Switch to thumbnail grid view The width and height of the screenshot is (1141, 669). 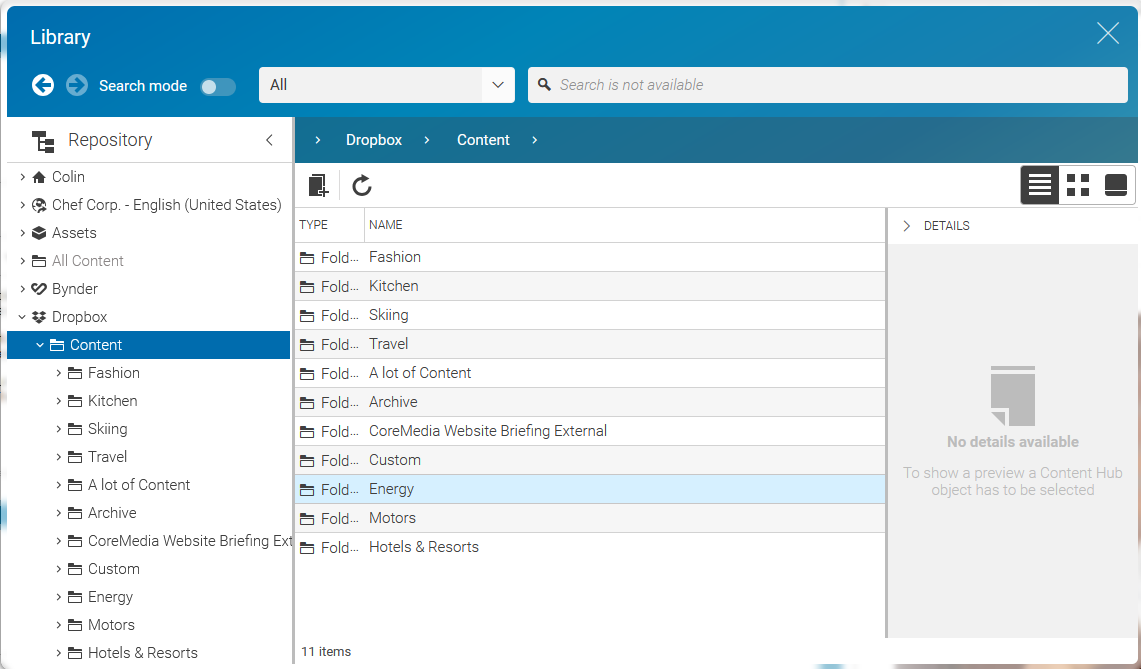coord(1077,185)
